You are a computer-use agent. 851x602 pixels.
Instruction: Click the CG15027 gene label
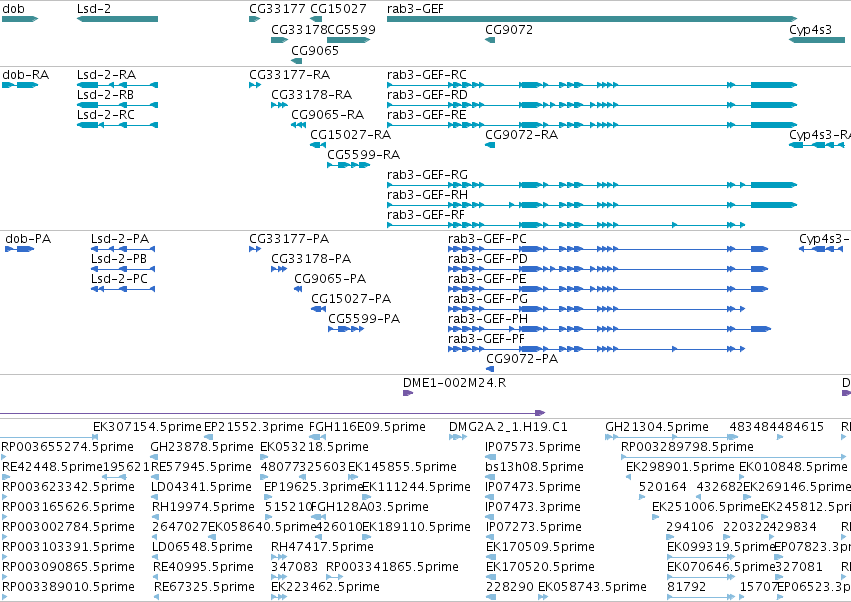tap(338, 9)
